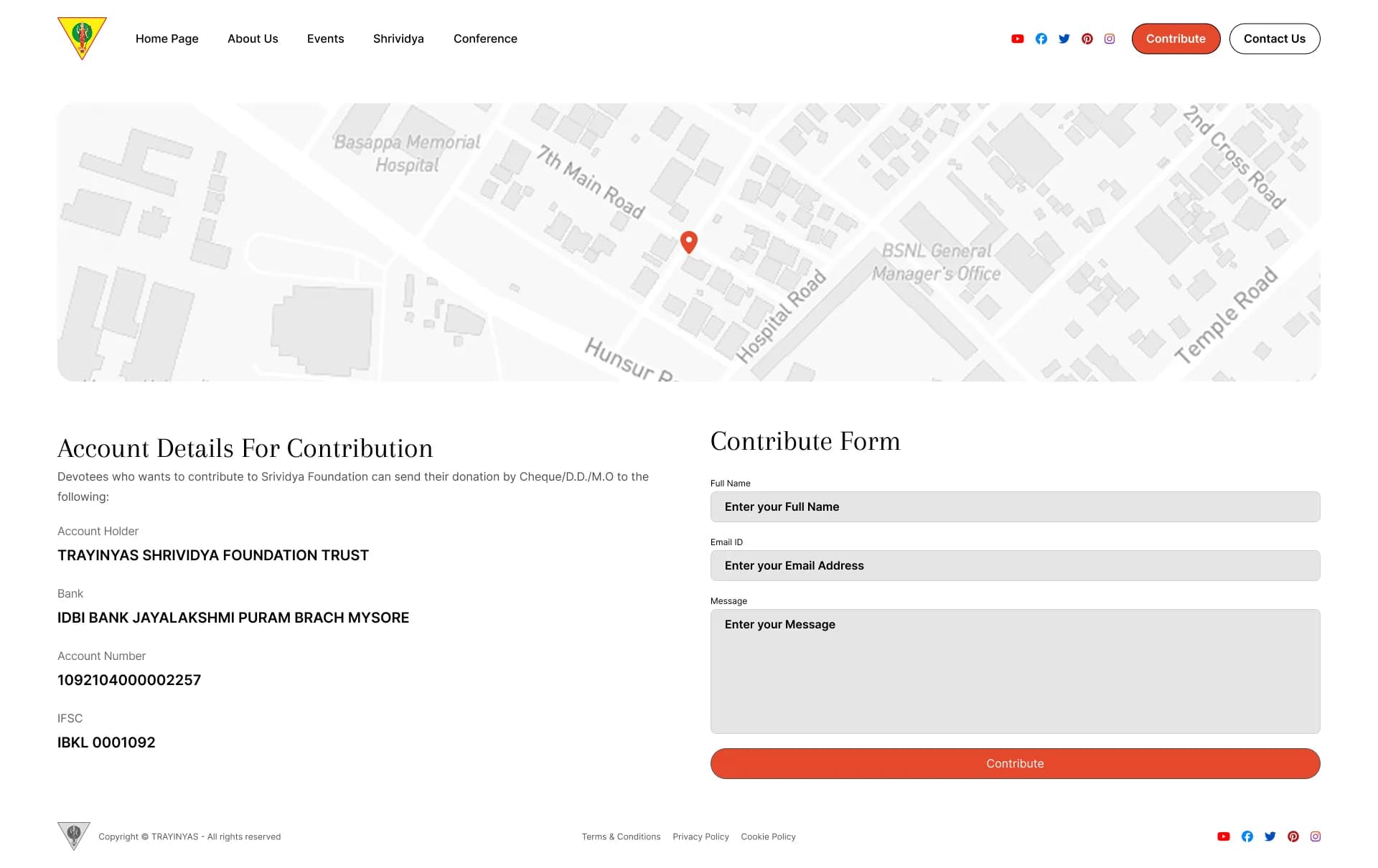Open the Pinterest icon in the header

coord(1087,39)
